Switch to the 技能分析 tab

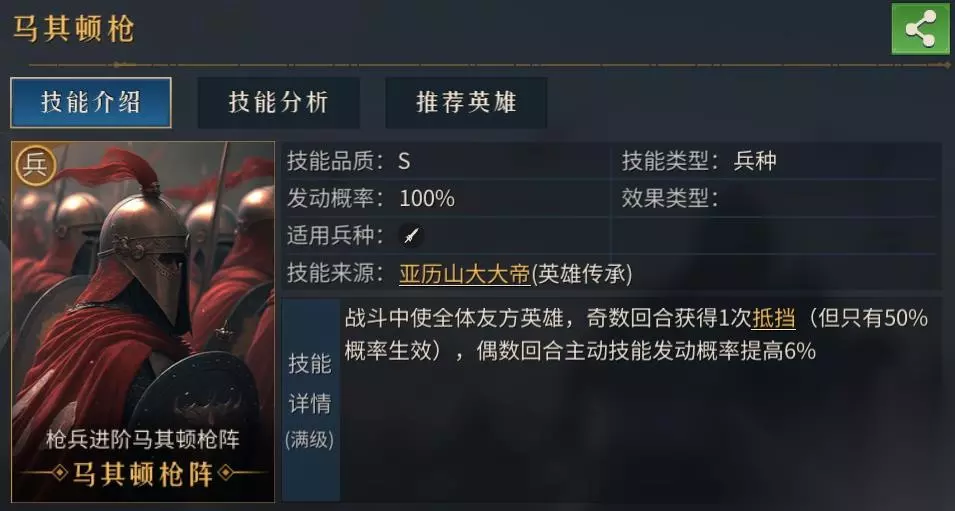278,102
